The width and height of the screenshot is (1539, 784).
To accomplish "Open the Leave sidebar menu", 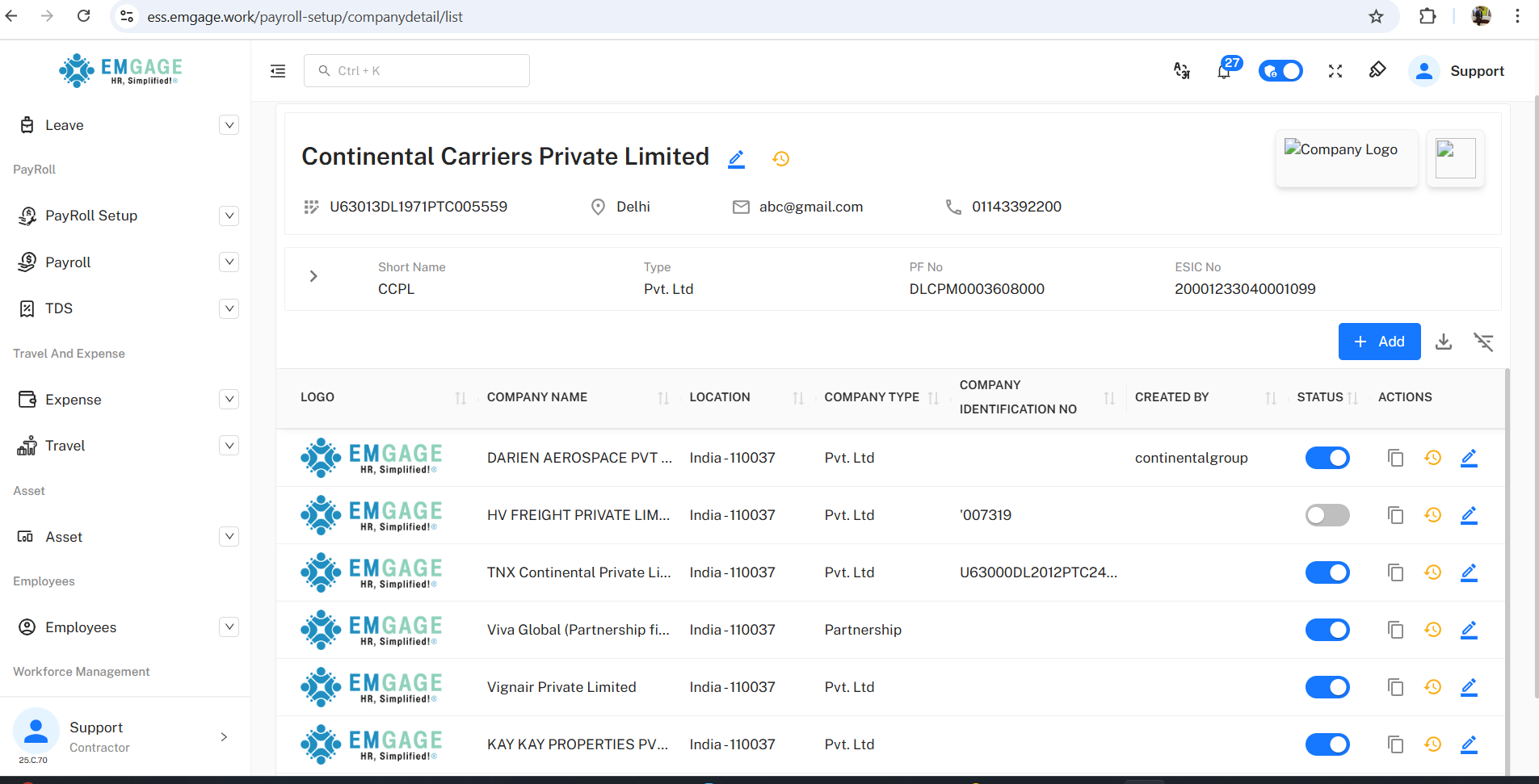I will (65, 125).
